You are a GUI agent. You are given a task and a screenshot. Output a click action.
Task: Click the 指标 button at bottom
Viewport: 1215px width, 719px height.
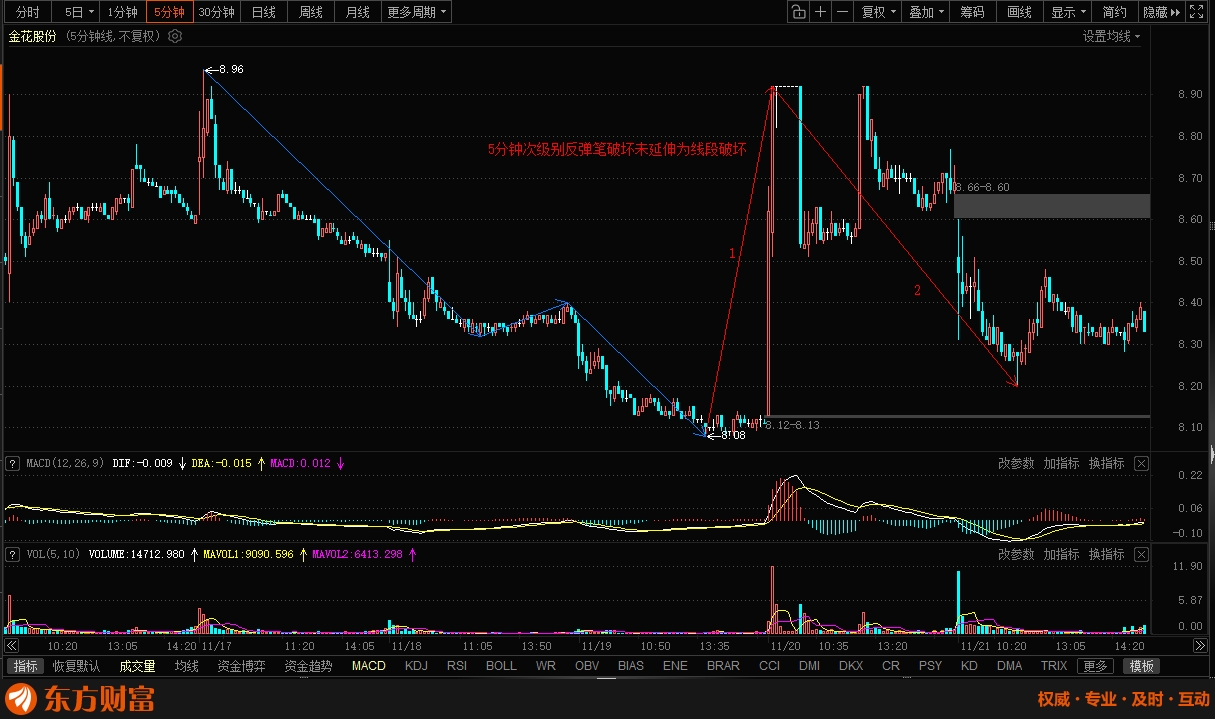coord(27,666)
